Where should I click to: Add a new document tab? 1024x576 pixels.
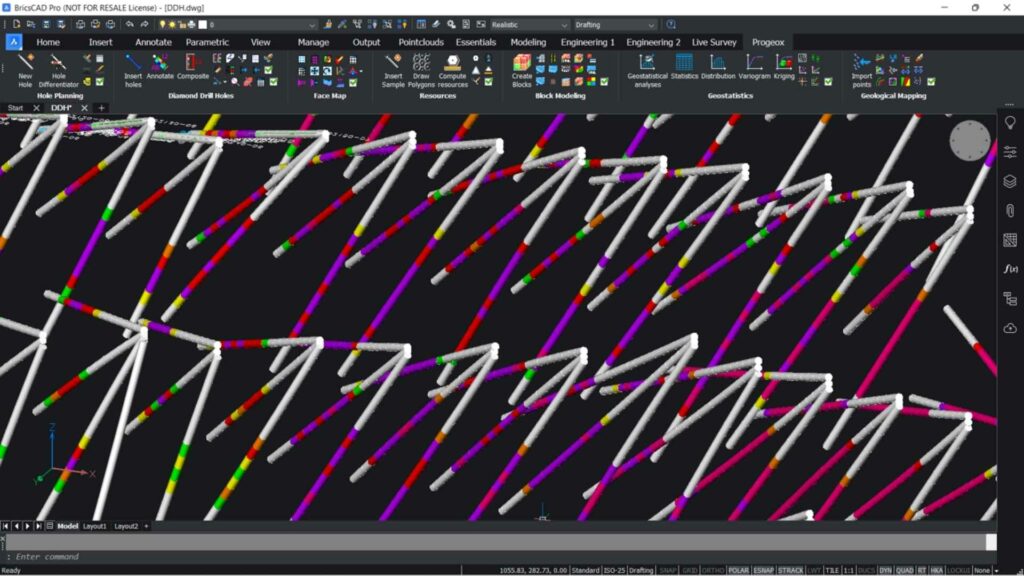click(x=101, y=108)
